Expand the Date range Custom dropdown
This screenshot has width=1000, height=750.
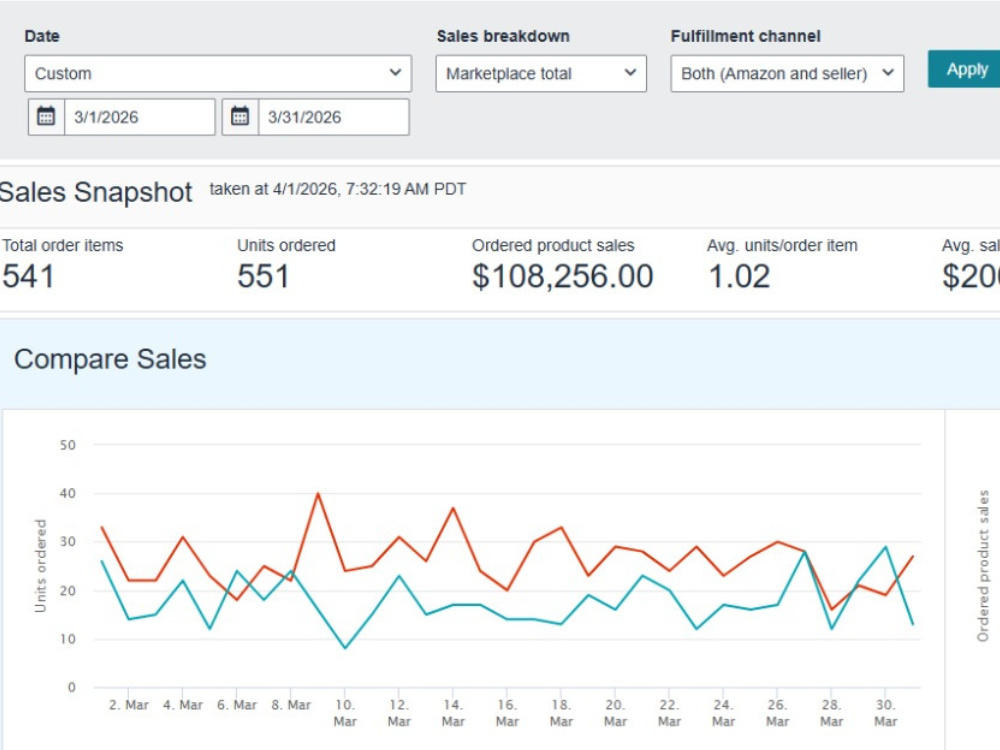[x=217, y=73]
